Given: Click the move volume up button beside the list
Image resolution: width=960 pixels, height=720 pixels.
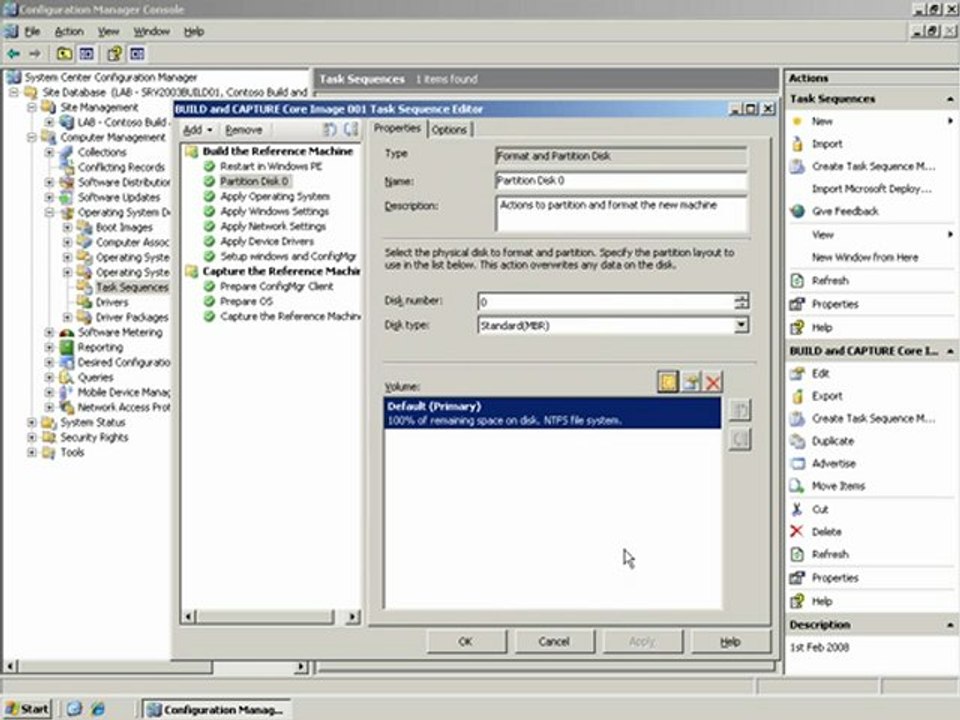Looking at the screenshot, I should point(740,410).
